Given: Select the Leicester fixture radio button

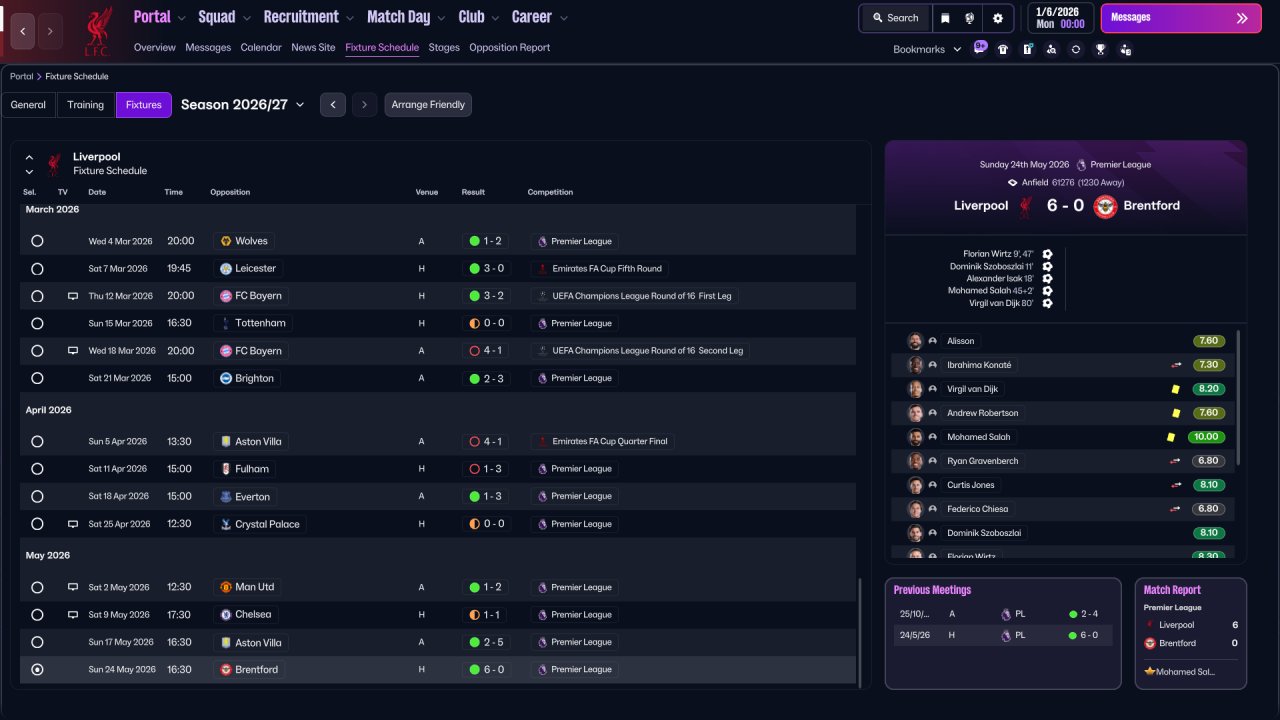Looking at the screenshot, I should tap(37, 268).
